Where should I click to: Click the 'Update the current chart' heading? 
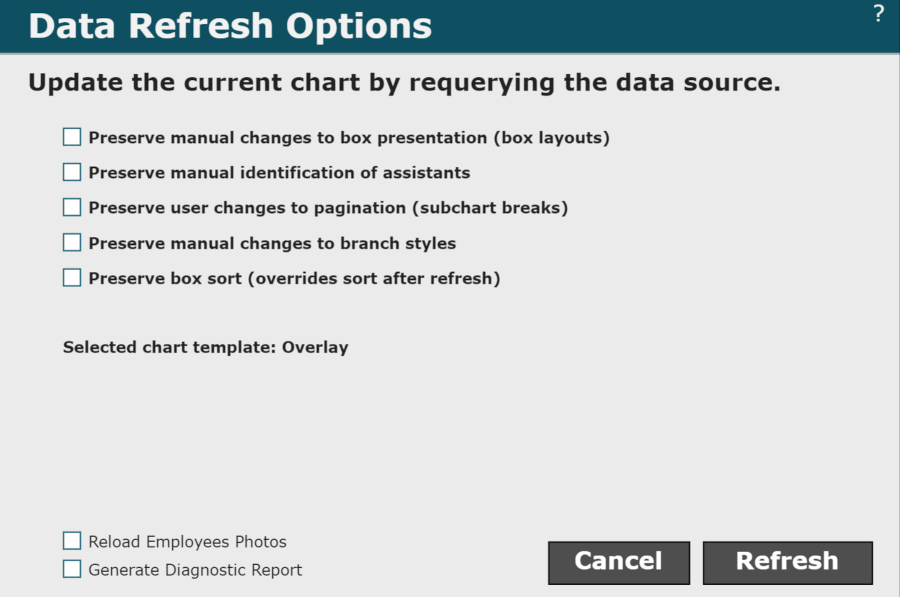pyautogui.click(x=404, y=83)
